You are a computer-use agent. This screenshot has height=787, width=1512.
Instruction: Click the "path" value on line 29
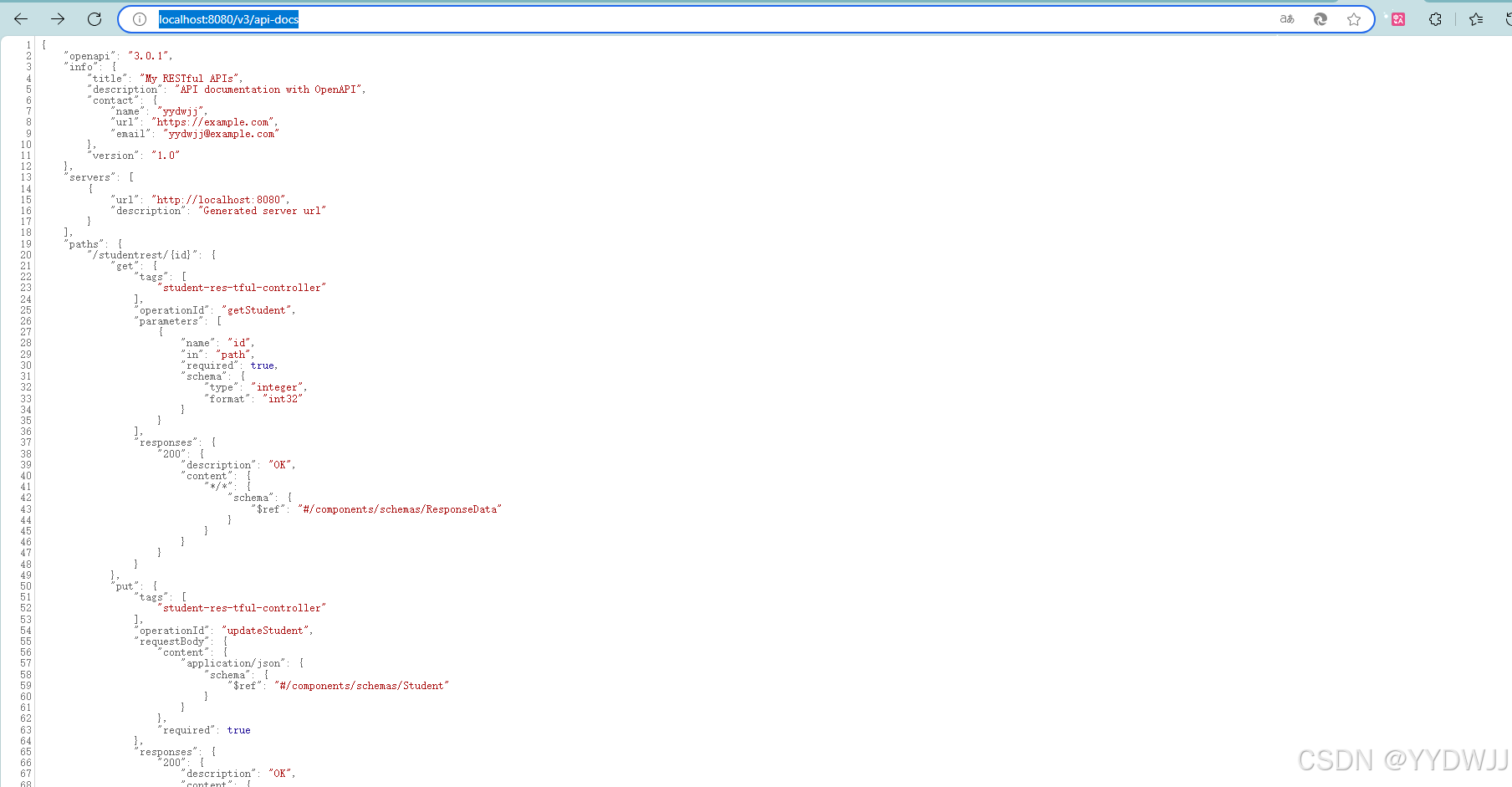(233, 355)
